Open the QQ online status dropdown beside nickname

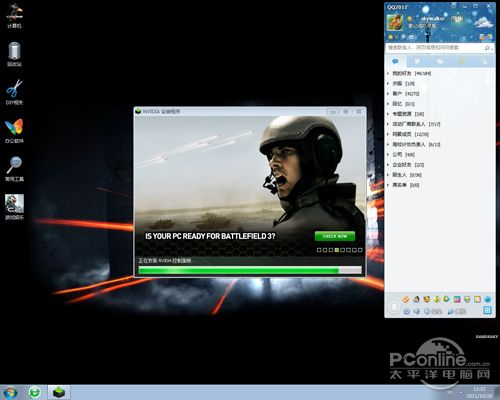pos(411,19)
